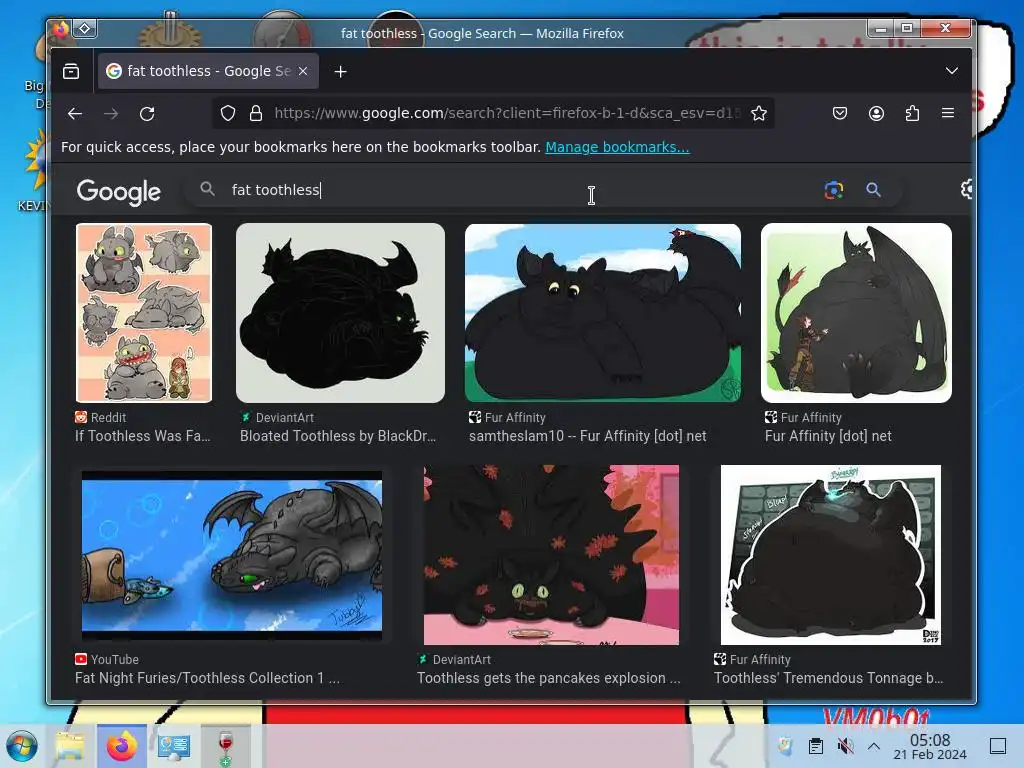1024x768 pixels.
Task: Bookmark this page with the star
Action: click(759, 113)
